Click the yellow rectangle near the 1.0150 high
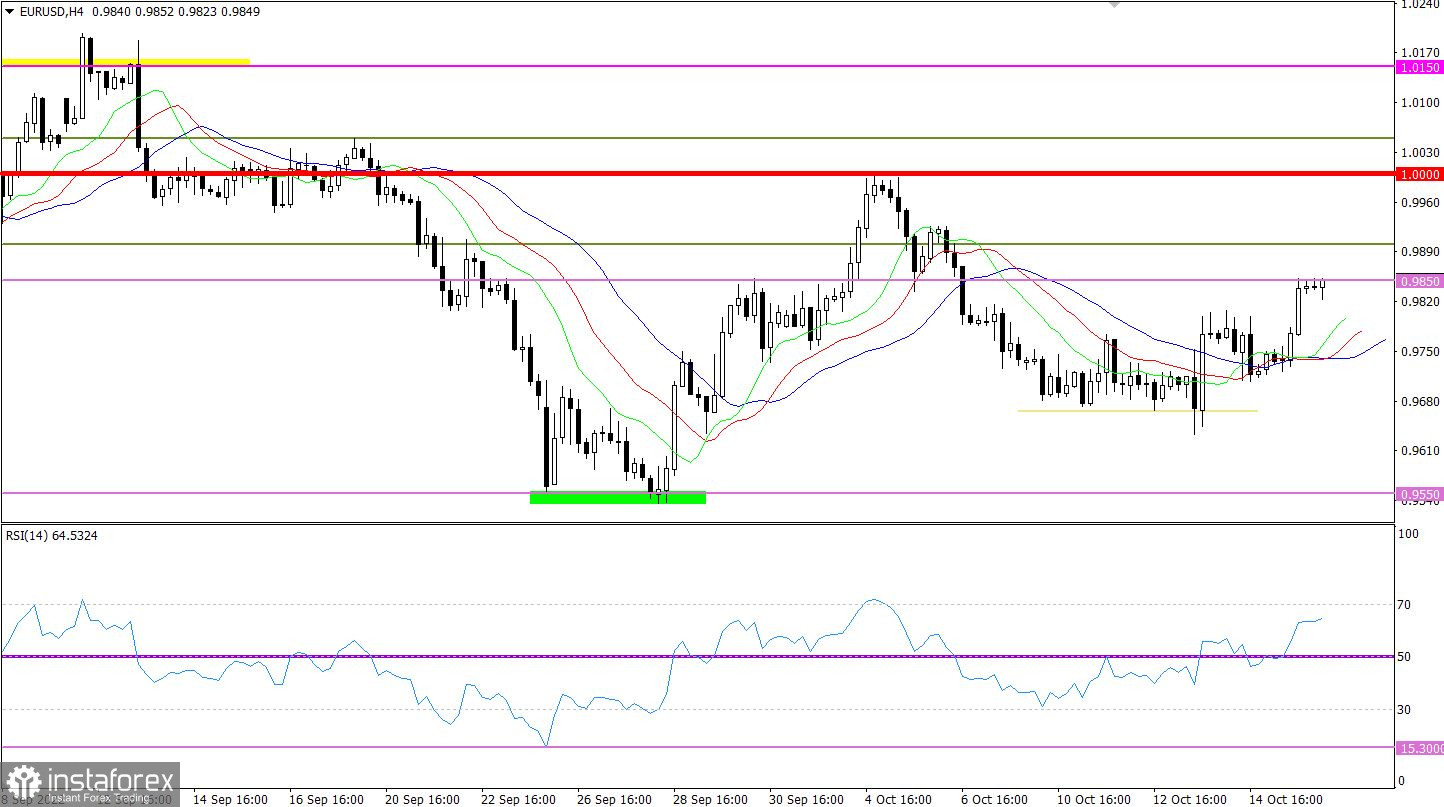This screenshot has height=807, width=1444. [125, 62]
